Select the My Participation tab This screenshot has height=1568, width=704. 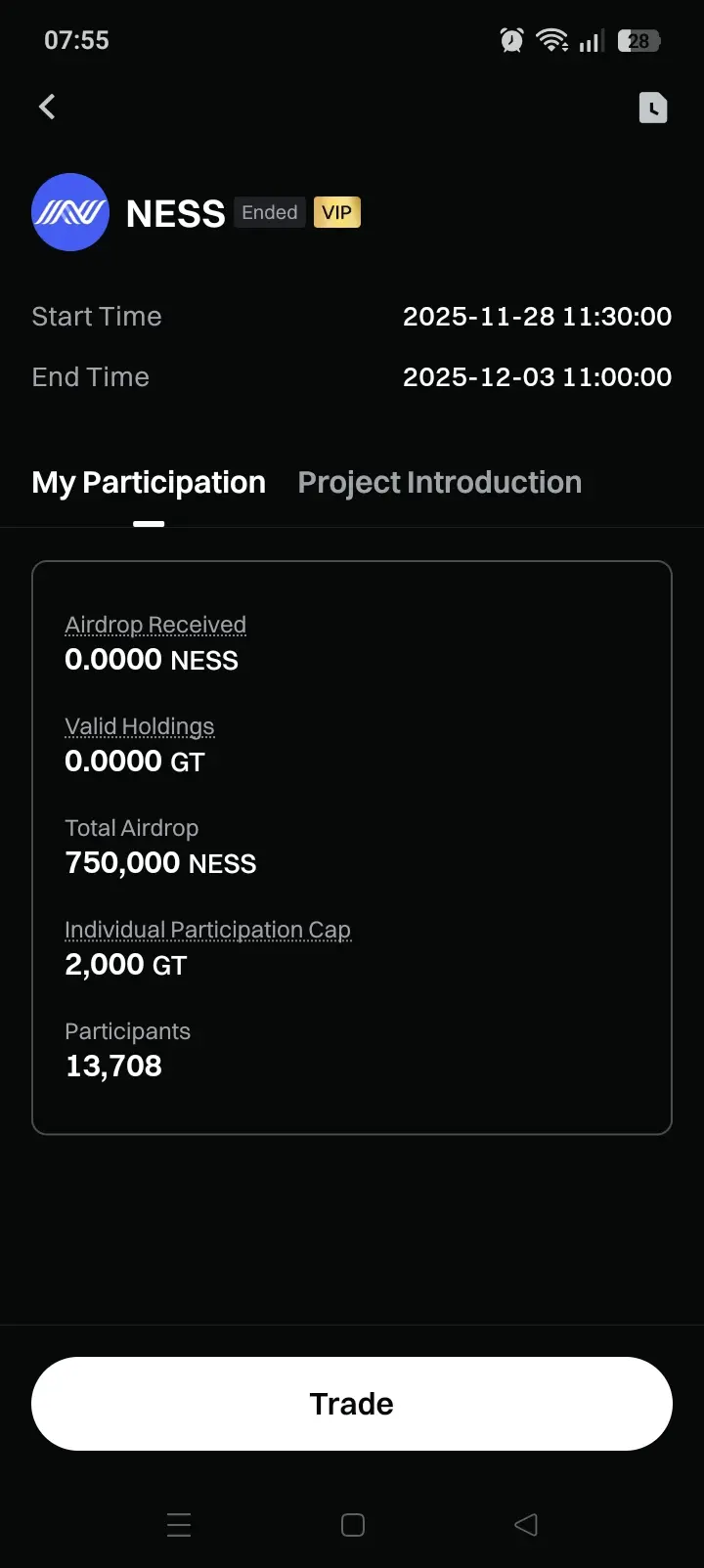click(x=149, y=482)
